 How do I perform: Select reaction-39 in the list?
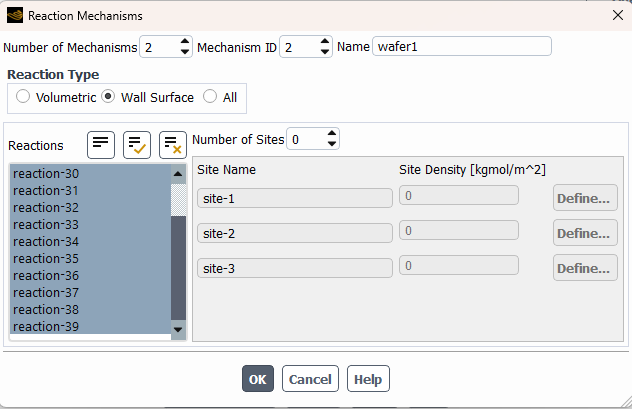click(x=90, y=326)
